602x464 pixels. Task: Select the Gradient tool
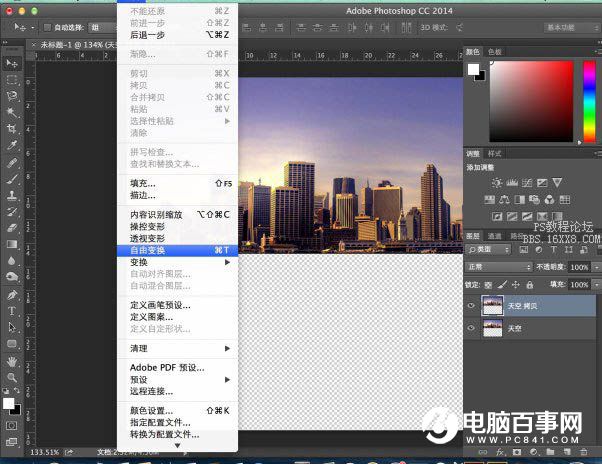(x=12, y=244)
